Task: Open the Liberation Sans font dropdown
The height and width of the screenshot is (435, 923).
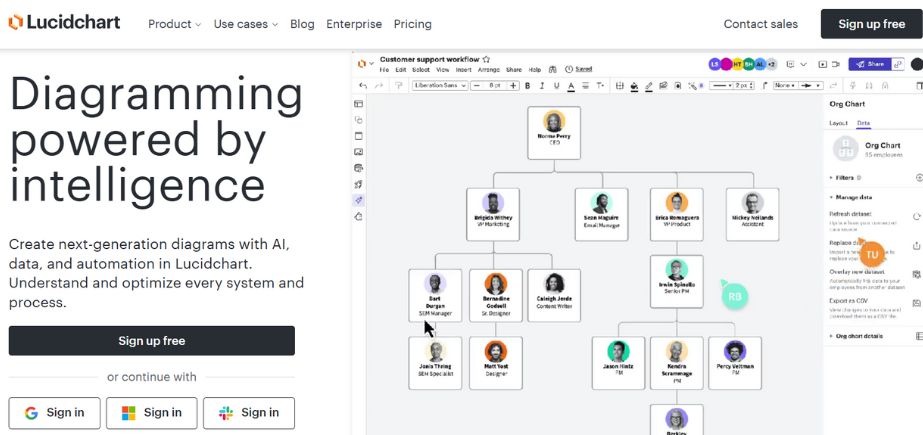Action: (x=440, y=86)
